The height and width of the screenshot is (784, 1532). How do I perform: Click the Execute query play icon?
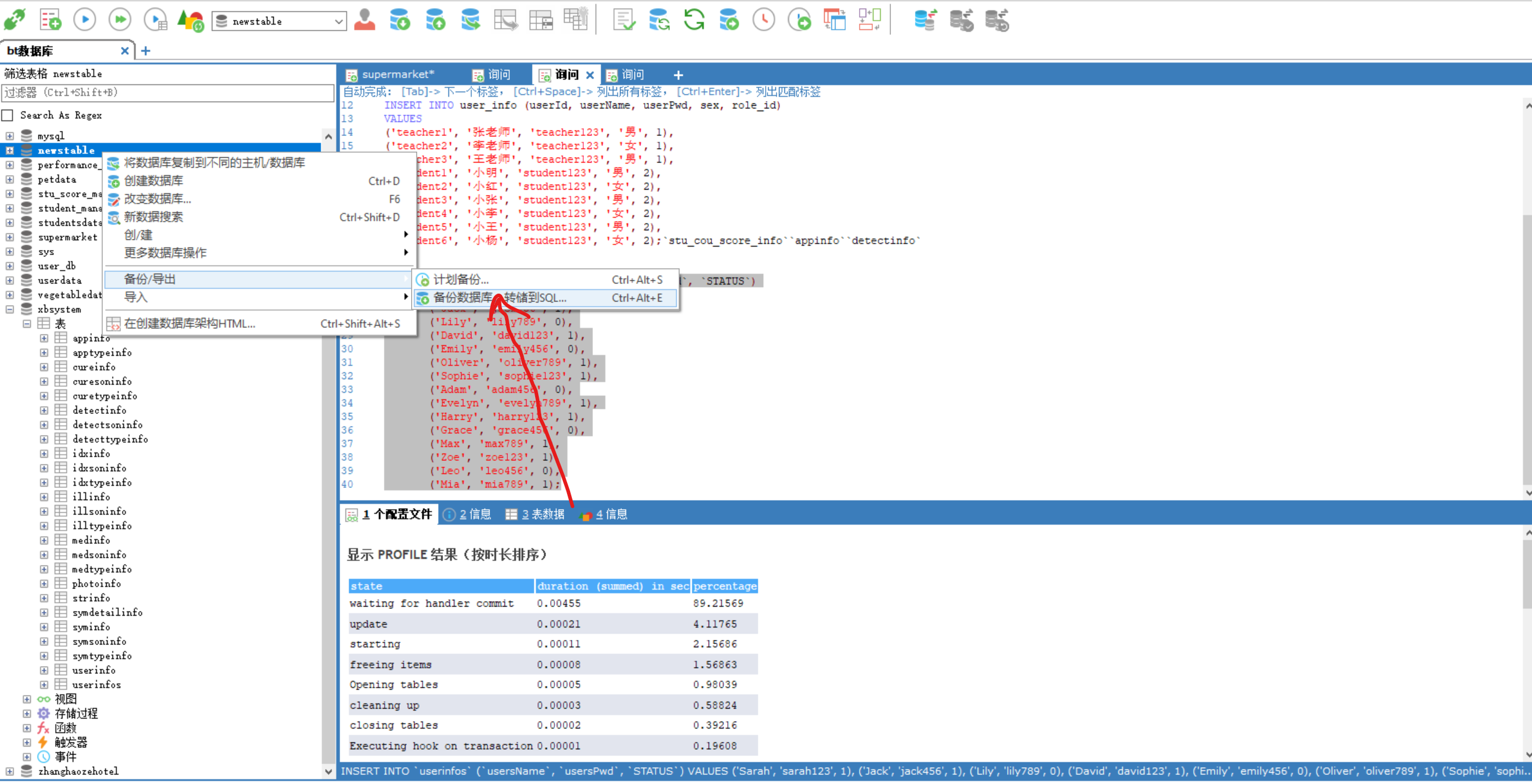pos(85,20)
